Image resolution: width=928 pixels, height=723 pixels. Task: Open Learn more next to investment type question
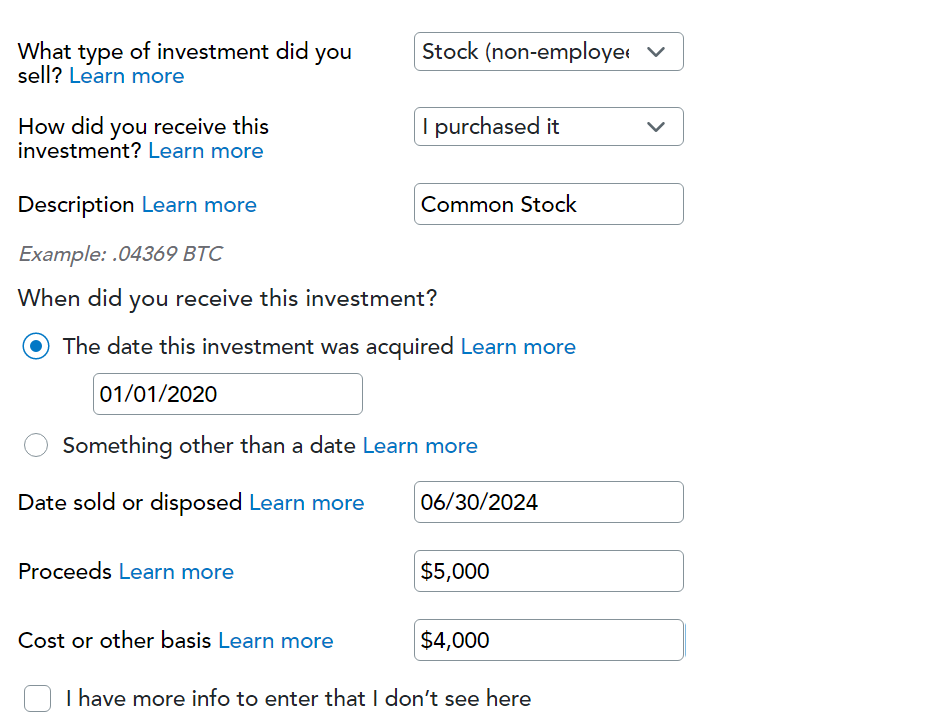126,76
